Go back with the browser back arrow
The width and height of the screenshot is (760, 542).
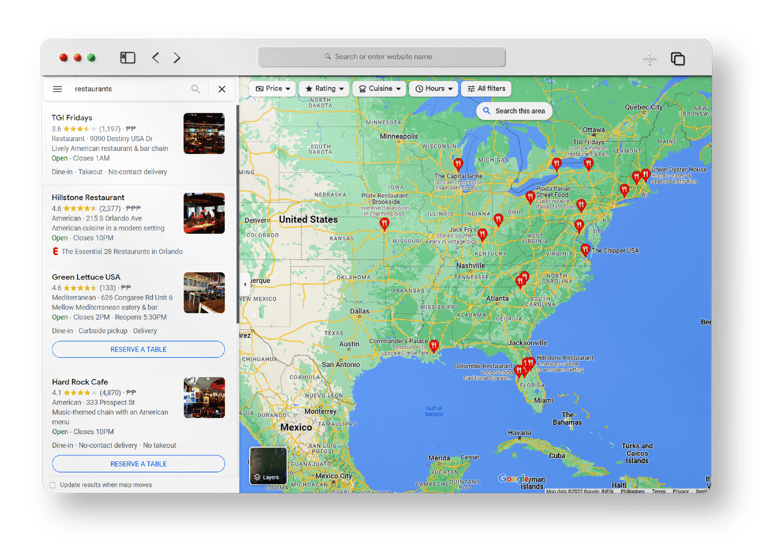pyautogui.click(x=155, y=58)
